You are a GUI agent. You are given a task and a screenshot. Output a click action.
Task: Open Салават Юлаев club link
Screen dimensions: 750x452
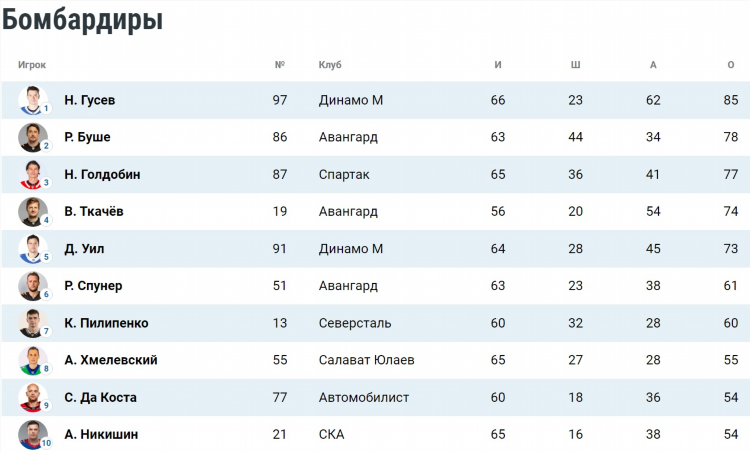[x=366, y=360]
